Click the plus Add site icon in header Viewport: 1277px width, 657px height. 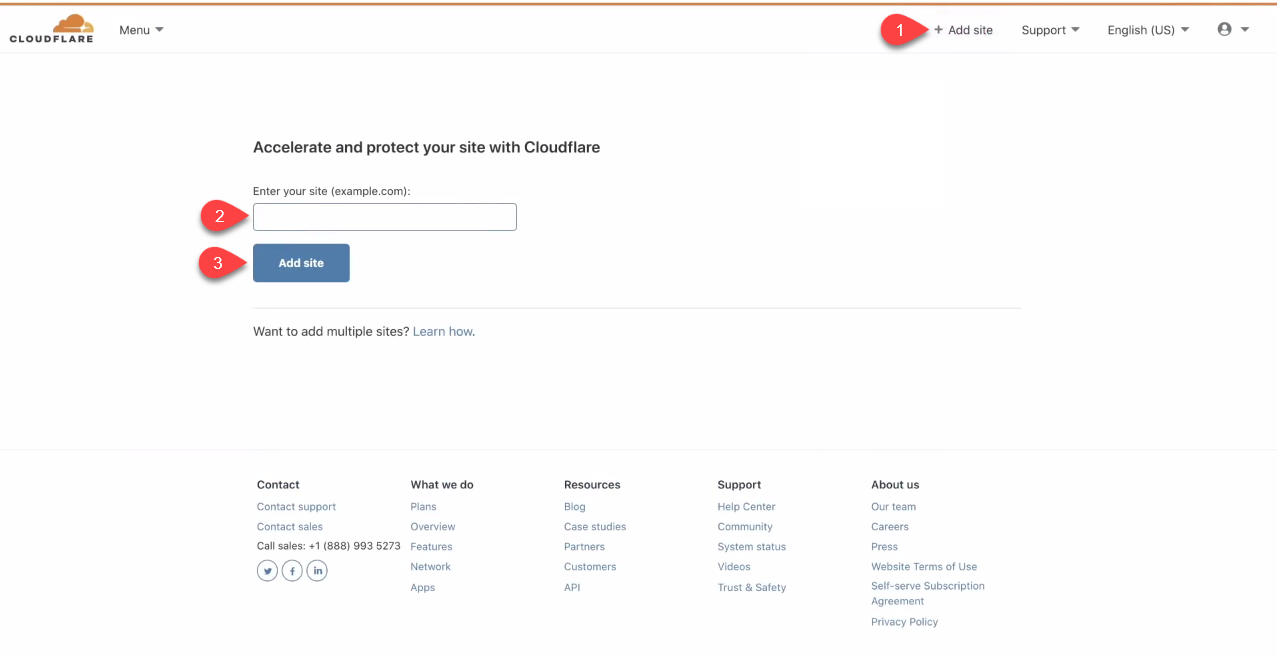point(937,30)
